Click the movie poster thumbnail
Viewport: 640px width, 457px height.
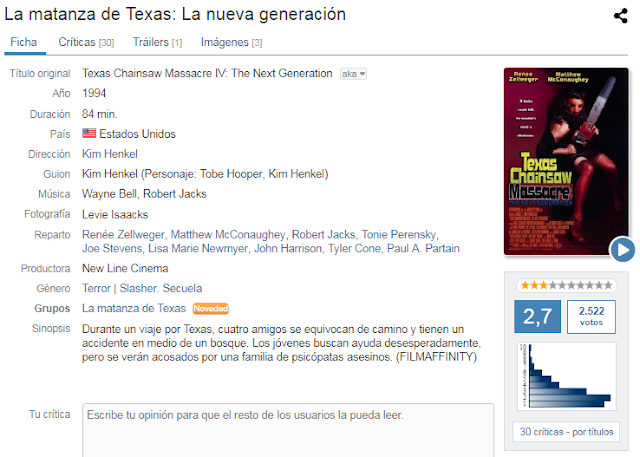566,162
